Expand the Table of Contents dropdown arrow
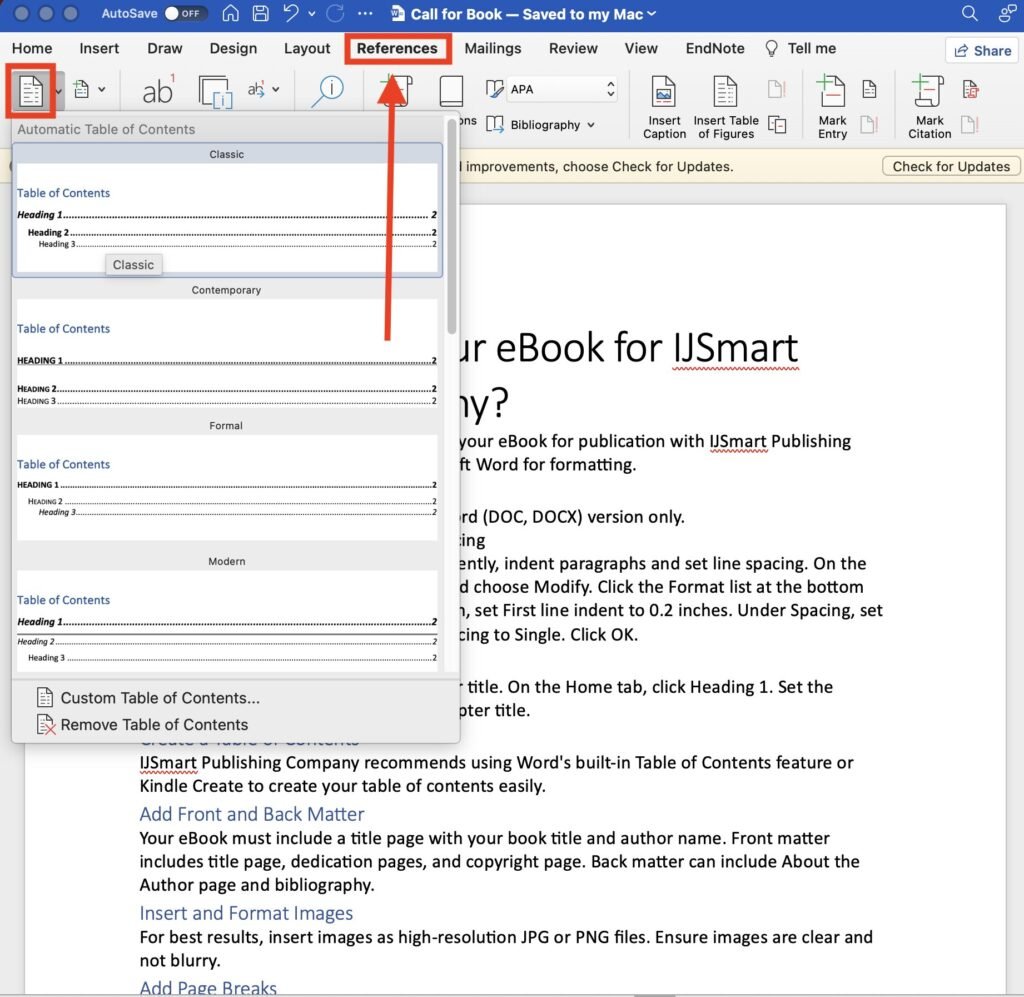Screen dimensions: 1024x997 [x=59, y=91]
